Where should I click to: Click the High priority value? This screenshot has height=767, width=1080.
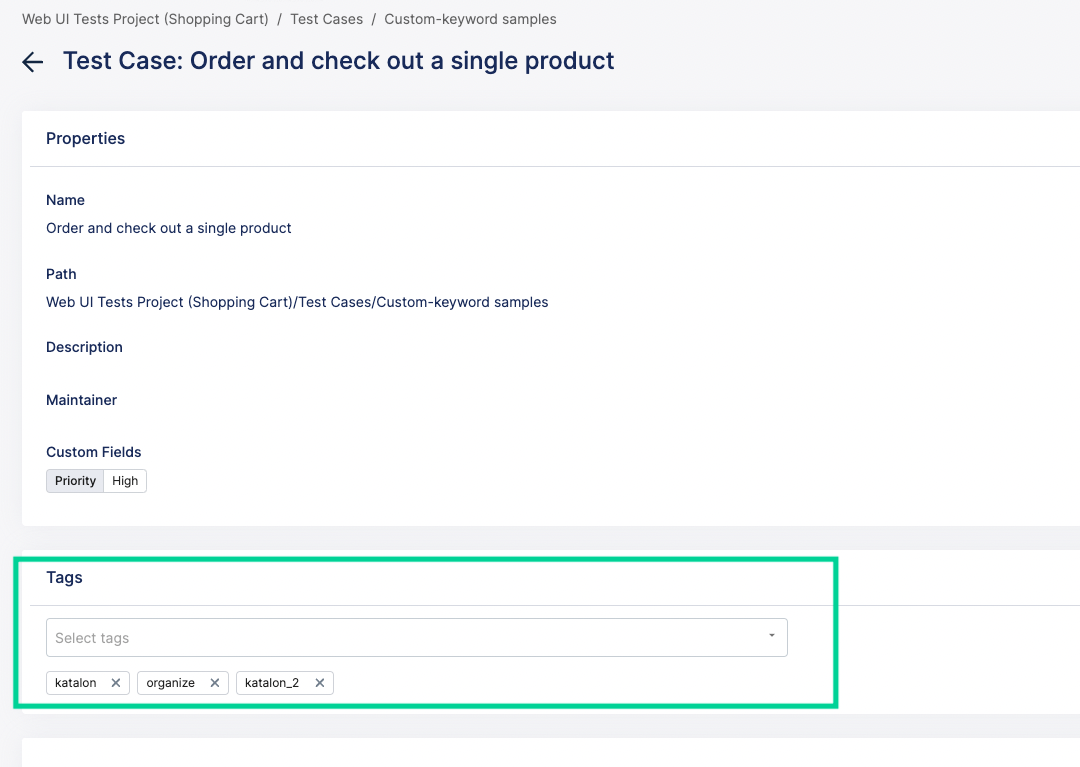click(125, 481)
